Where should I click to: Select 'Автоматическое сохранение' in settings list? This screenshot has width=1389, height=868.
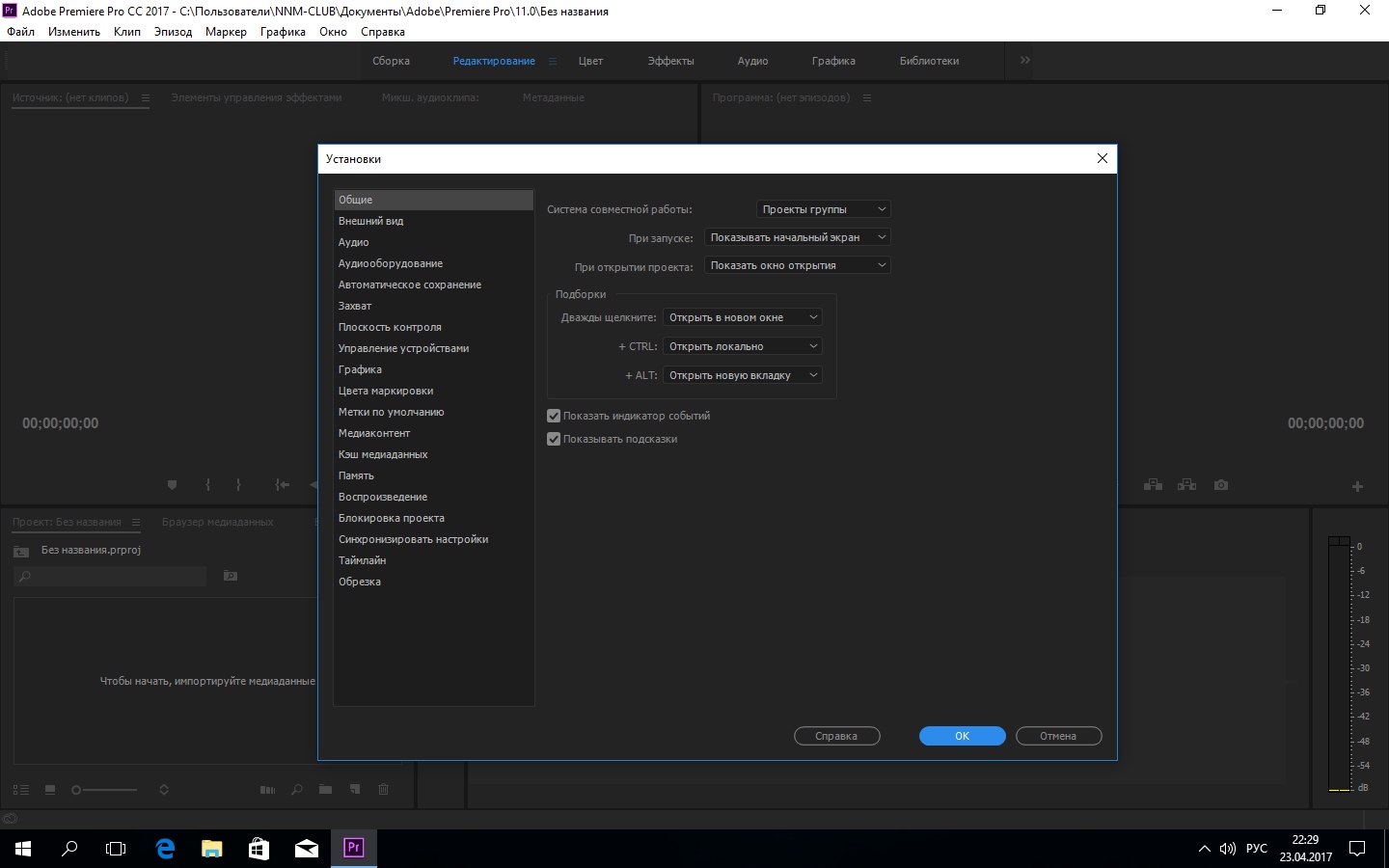409,285
